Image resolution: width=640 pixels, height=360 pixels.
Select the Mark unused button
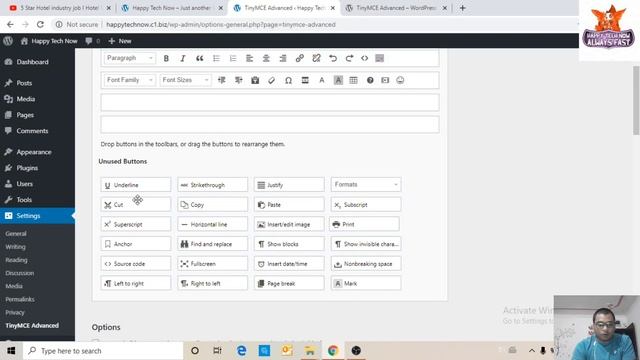(x=366, y=283)
